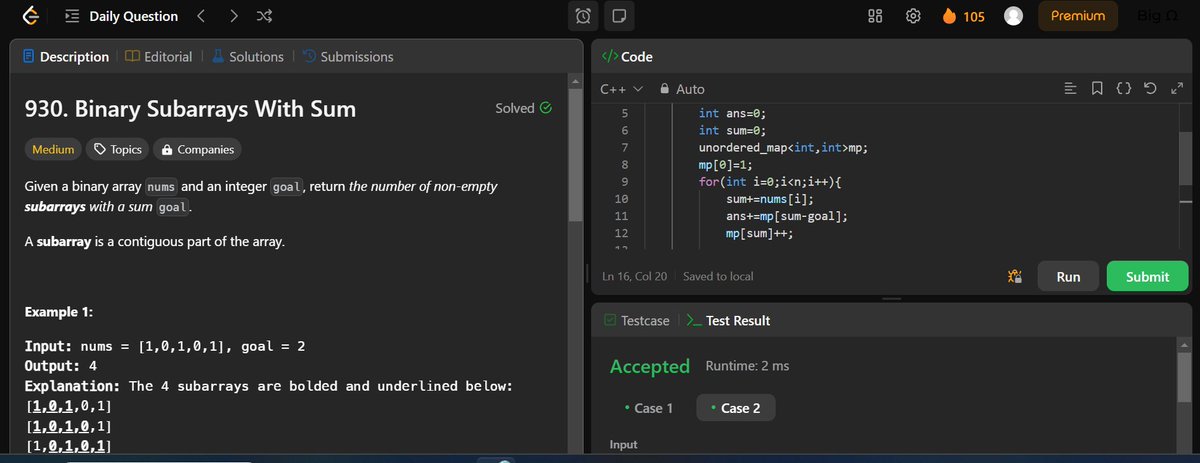Expand the Topics tag
The image size is (1200, 463).
coord(117,150)
